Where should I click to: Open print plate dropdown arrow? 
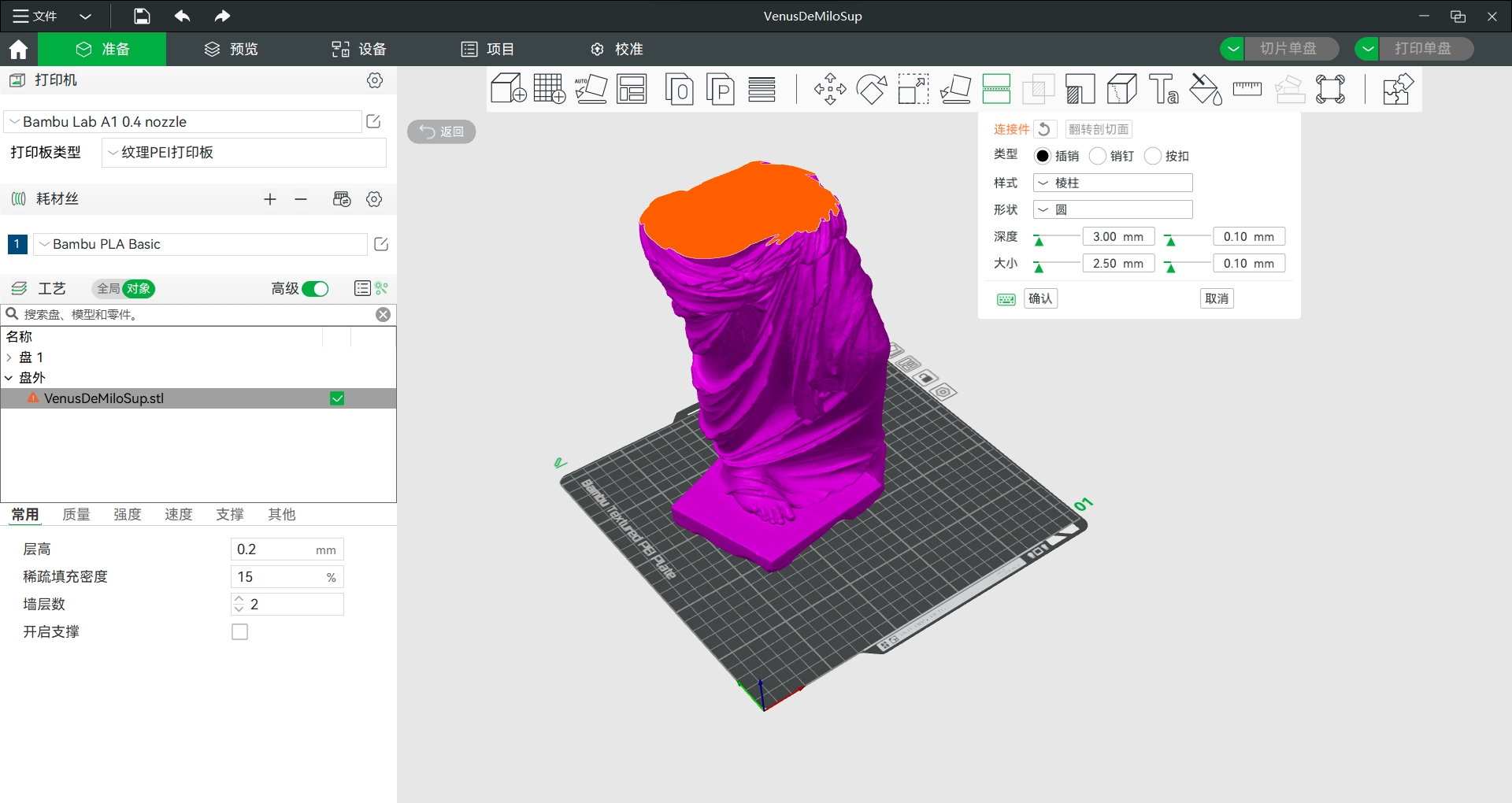(x=1367, y=49)
